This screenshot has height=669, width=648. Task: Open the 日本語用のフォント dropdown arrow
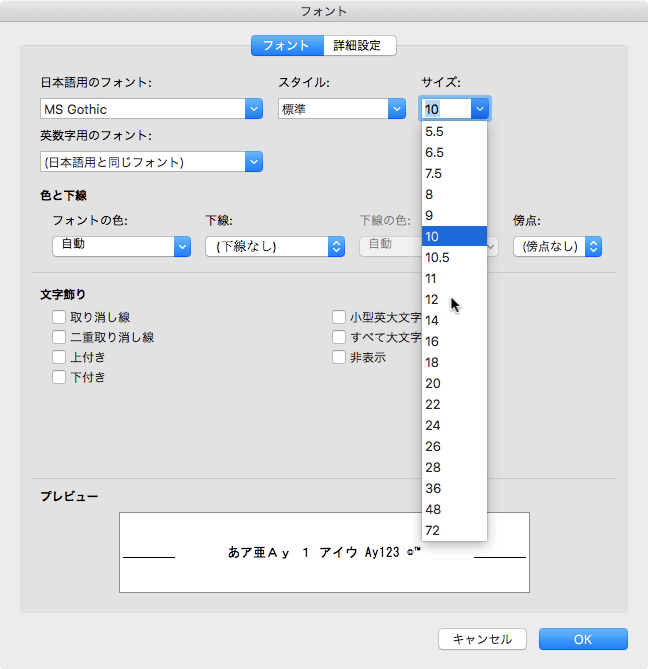tap(253, 109)
